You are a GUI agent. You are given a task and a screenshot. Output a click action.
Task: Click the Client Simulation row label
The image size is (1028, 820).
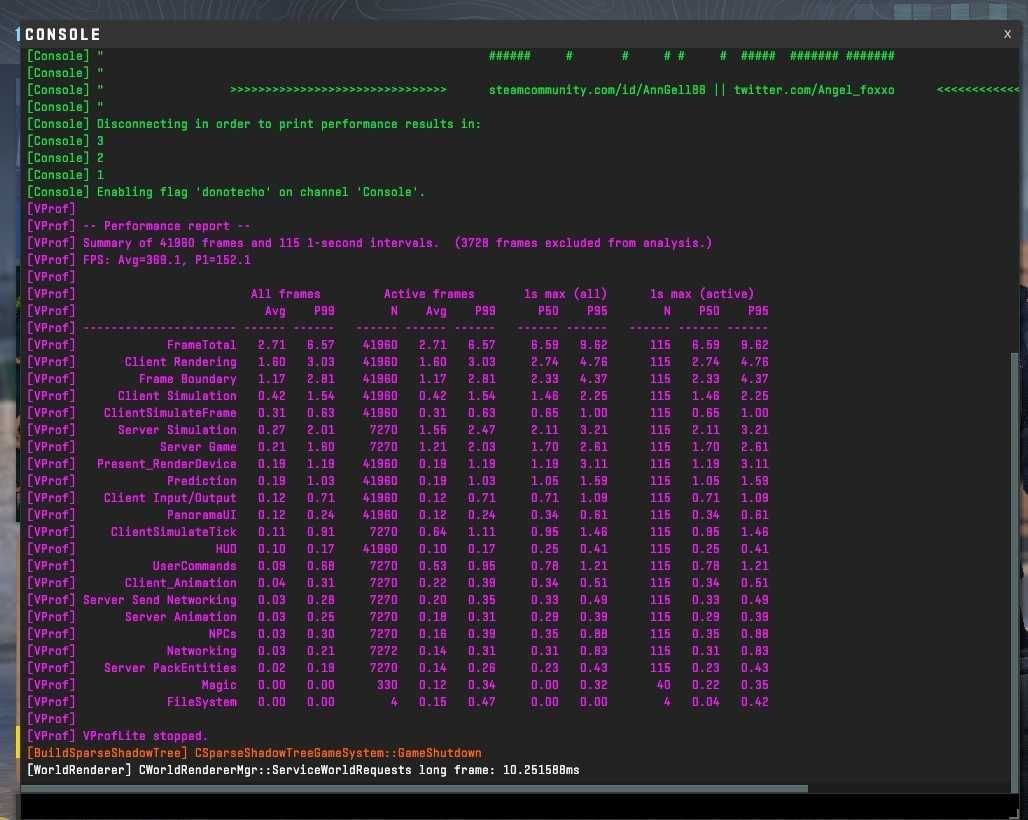pyautogui.click(x=177, y=396)
